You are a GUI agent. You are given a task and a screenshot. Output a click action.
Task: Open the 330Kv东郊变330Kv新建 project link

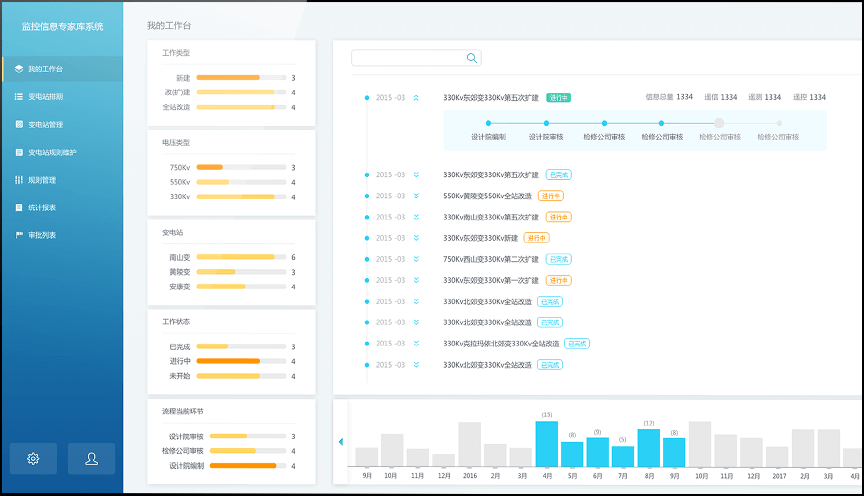pyautogui.click(x=480, y=238)
